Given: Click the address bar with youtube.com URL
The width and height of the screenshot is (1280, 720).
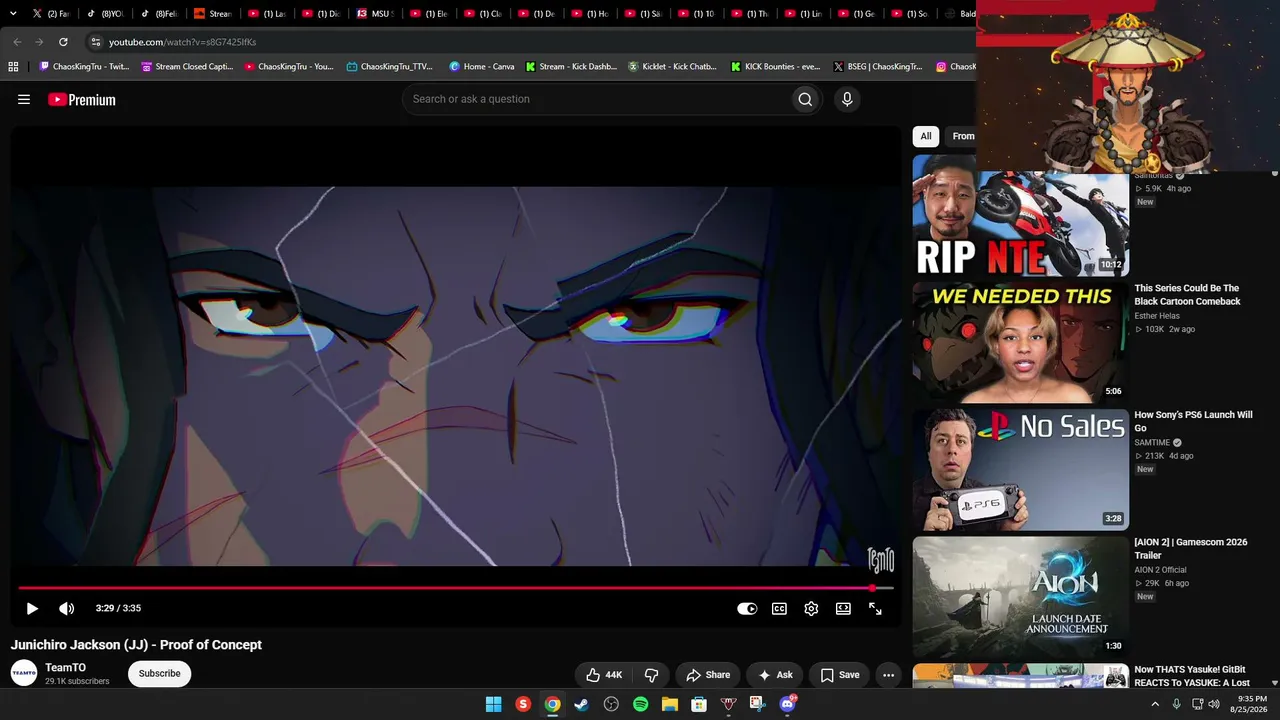Looking at the screenshot, I should tap(530, 42).
